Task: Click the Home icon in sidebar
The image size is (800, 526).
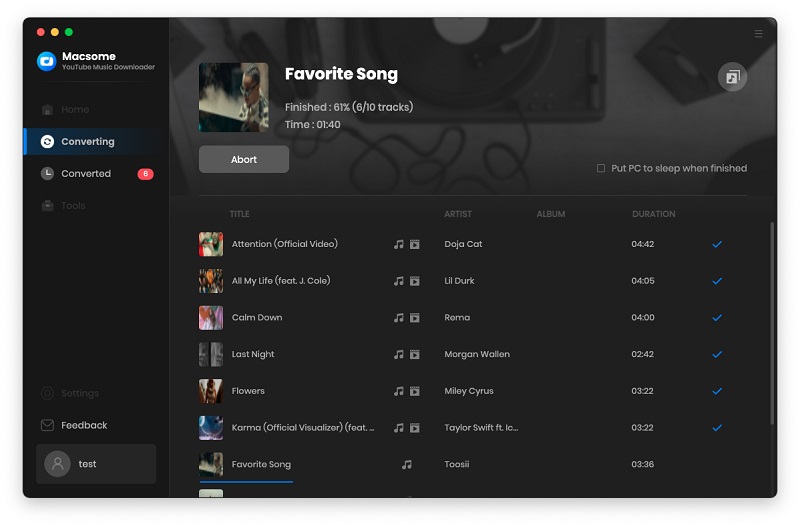Action: coord(47,110)
